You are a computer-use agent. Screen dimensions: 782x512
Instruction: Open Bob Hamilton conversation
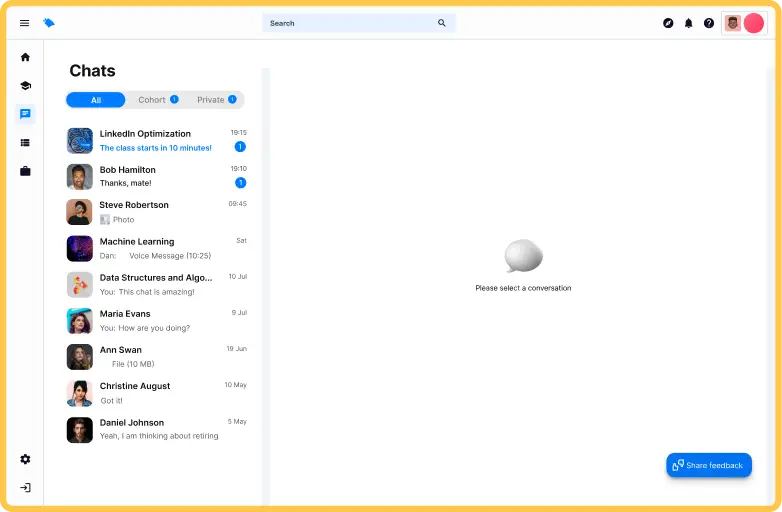point(157,176)
